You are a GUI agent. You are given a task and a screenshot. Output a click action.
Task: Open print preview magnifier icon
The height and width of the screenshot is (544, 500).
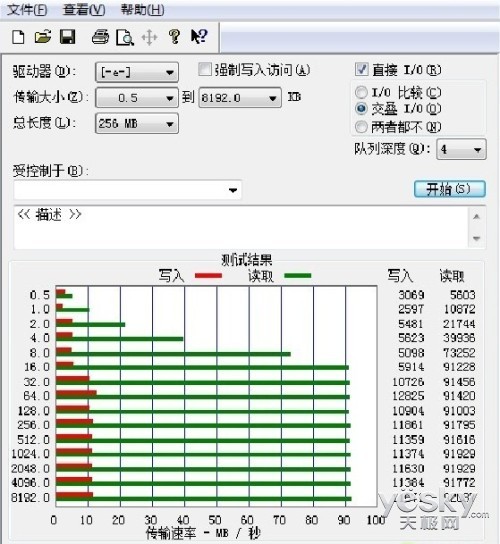coord(125,37)
